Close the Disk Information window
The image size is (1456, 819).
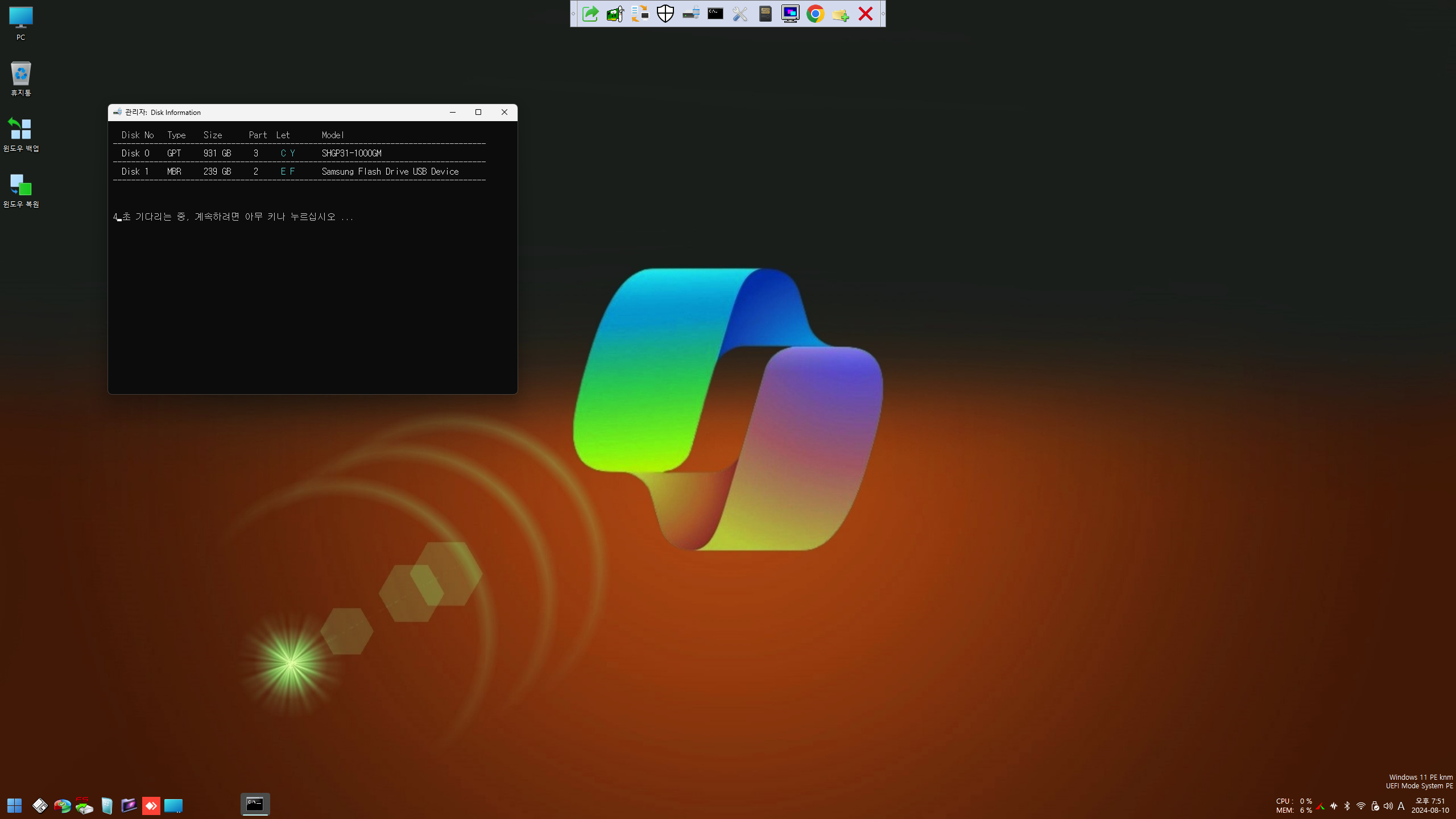pyautogui.click(x=504, y=112)
